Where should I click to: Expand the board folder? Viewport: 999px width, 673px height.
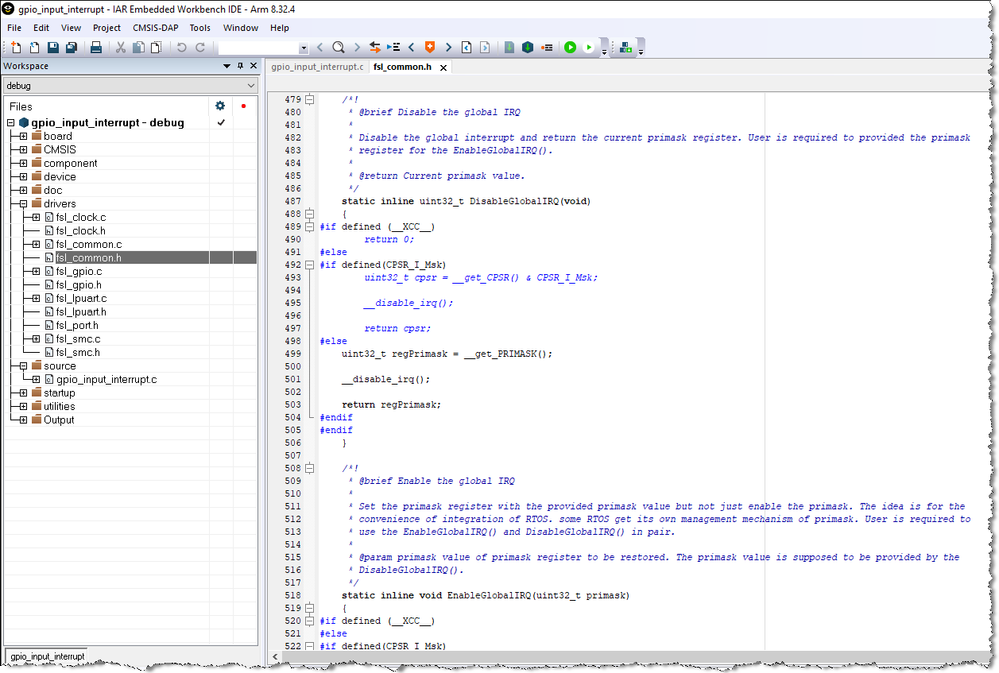coord(23,136)
